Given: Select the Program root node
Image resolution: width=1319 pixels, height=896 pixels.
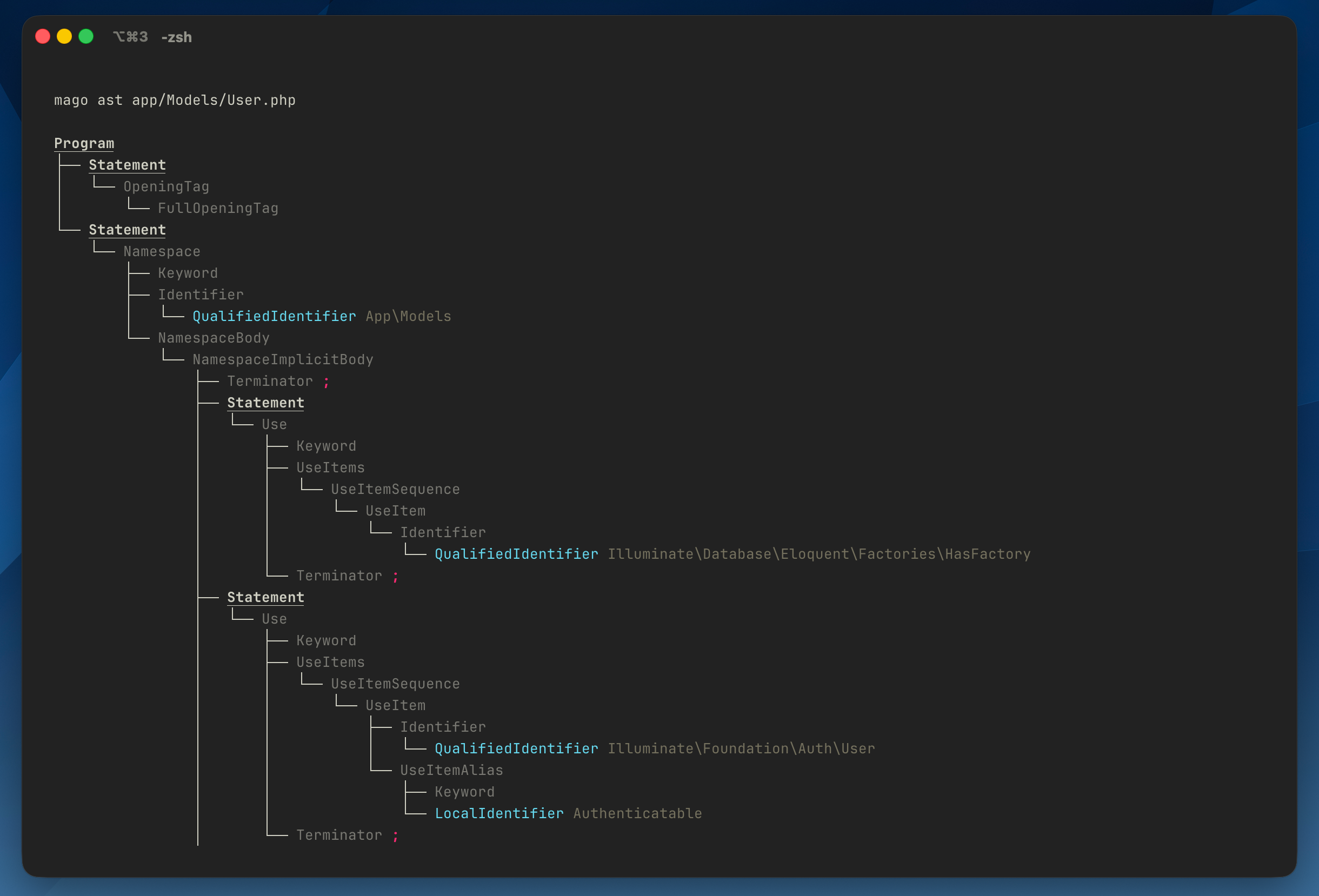Looking at the screenshot, I should [x=84, y=144].
